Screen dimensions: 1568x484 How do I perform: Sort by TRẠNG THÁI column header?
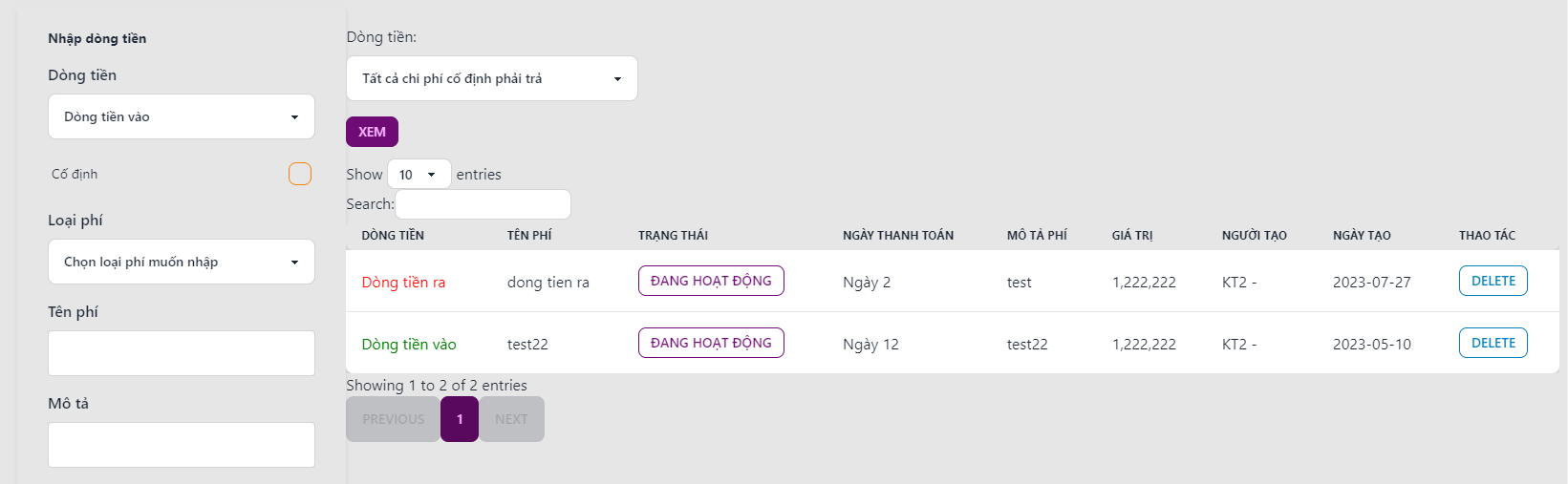click(673, 236)
